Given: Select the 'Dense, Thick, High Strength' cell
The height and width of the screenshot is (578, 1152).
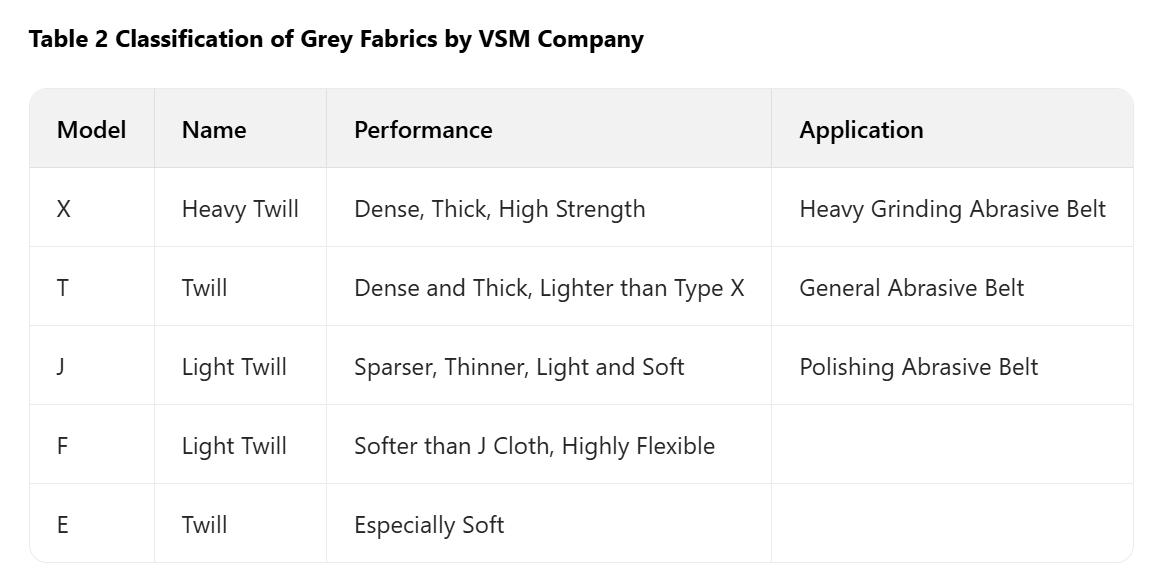Looking at the screenshot, I should [x=500, y=209].
